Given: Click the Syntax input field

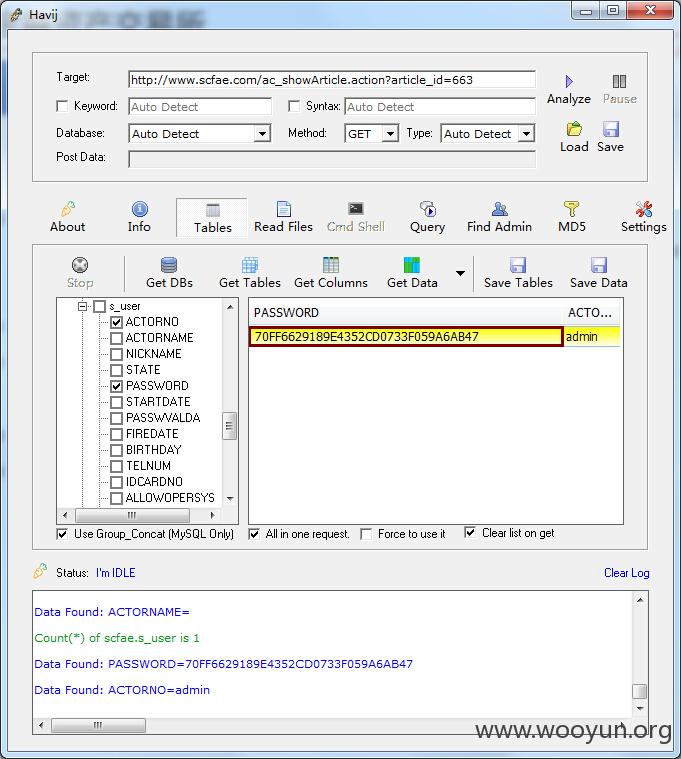Looking at the screenshot, I should tap(440, 106).
